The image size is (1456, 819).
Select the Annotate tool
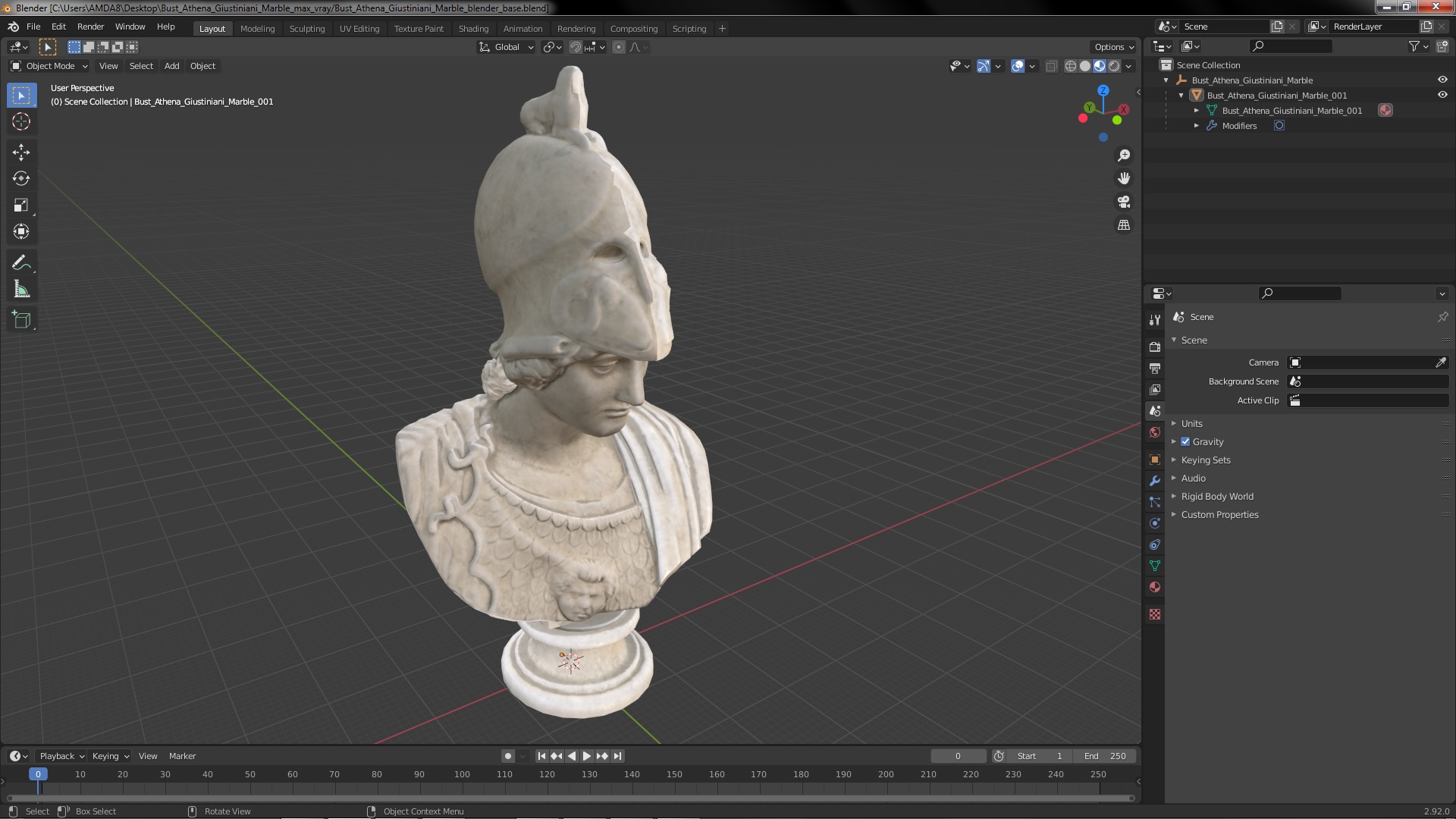tap(21, 262)
